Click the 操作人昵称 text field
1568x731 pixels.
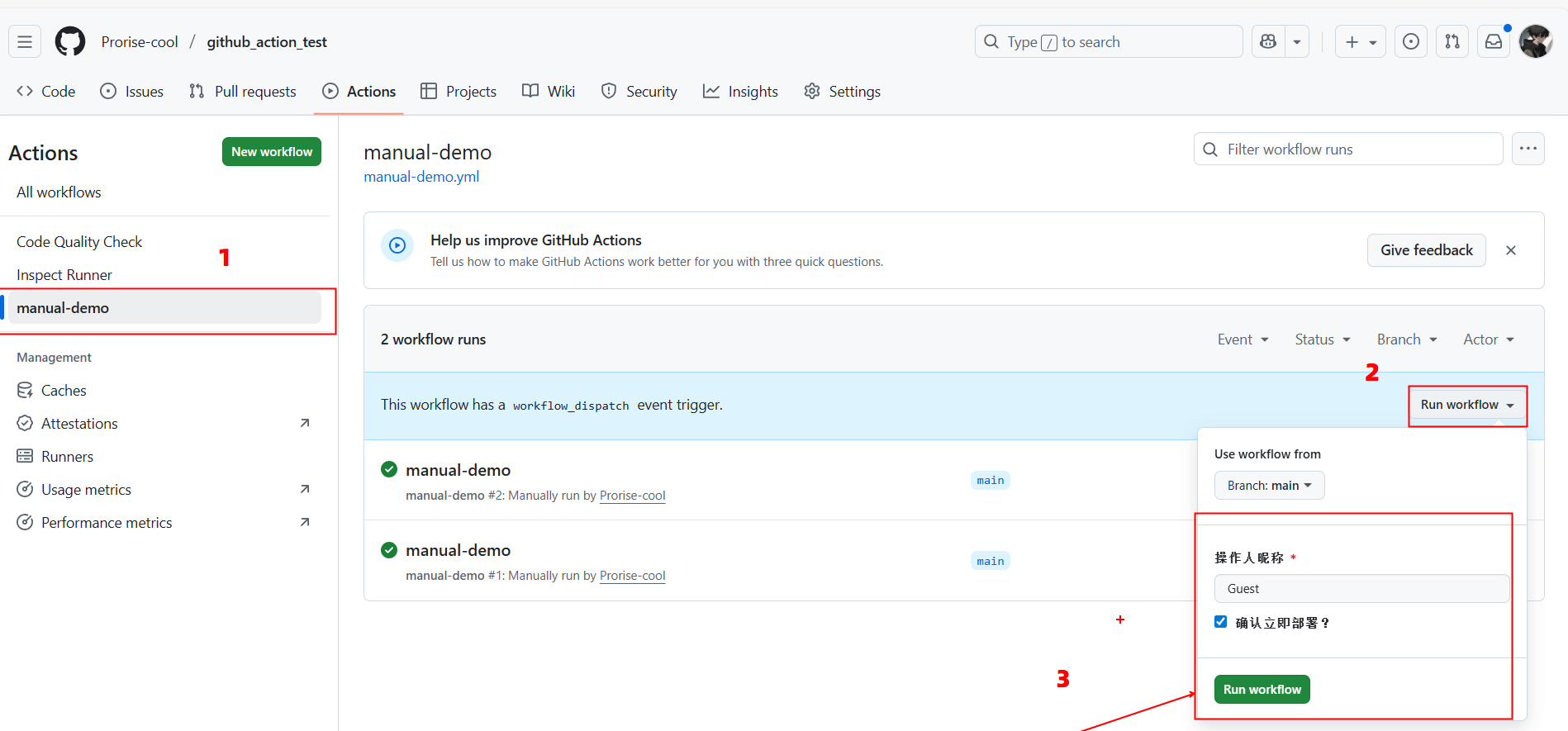tap(1361, 589)
